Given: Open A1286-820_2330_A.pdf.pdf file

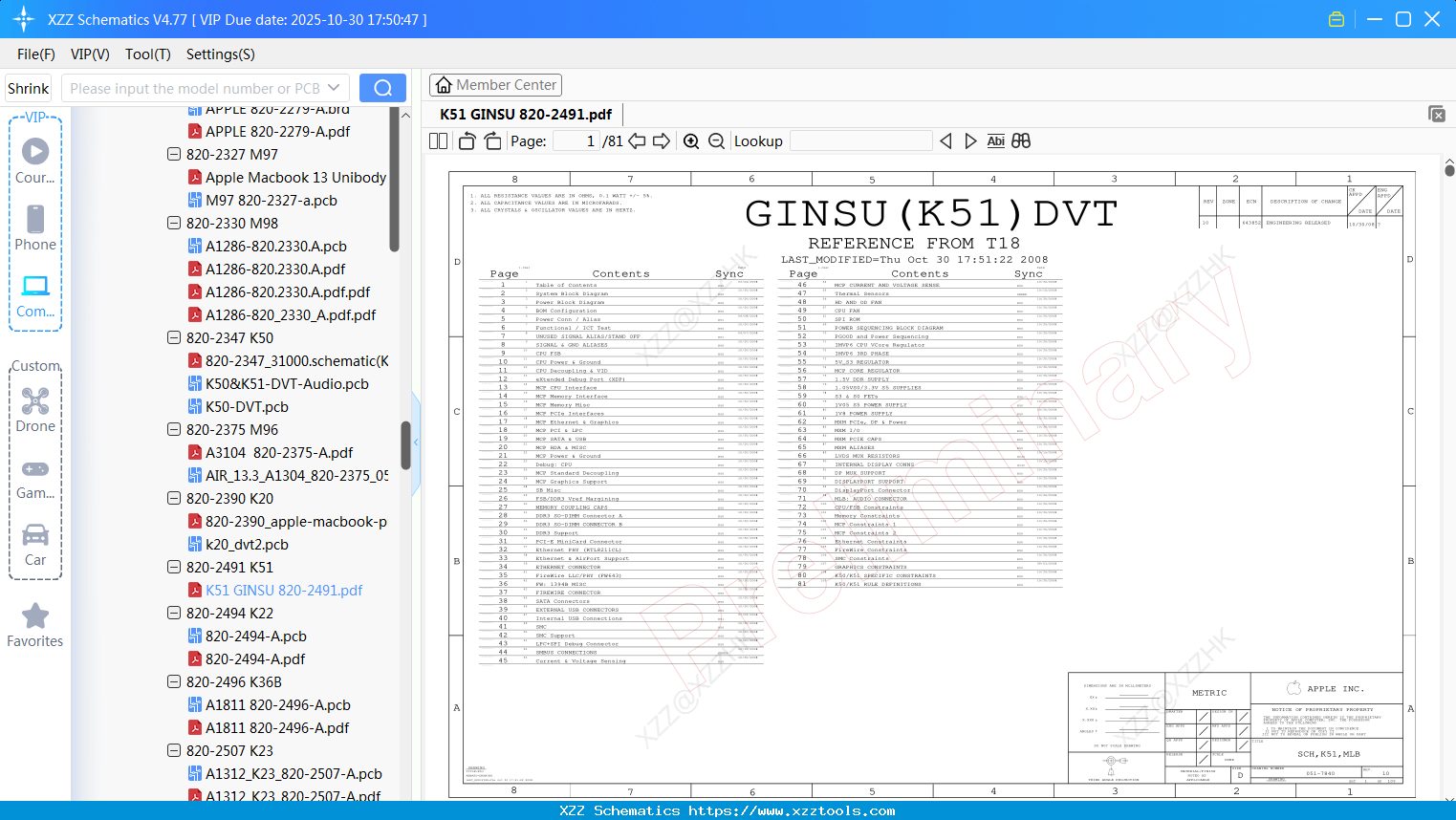Looking at the screenshot, I should pos(291,315).
